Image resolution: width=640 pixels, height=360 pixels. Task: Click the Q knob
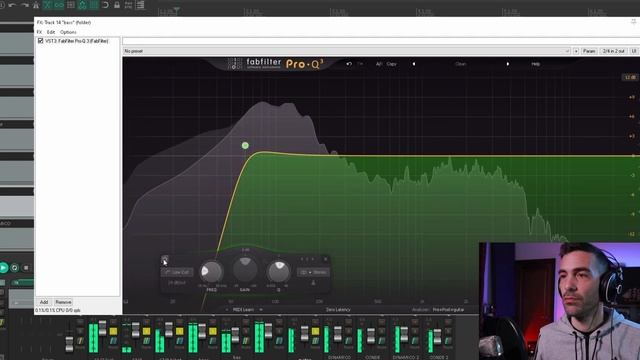pyautogui.click(x=278, y=271)
